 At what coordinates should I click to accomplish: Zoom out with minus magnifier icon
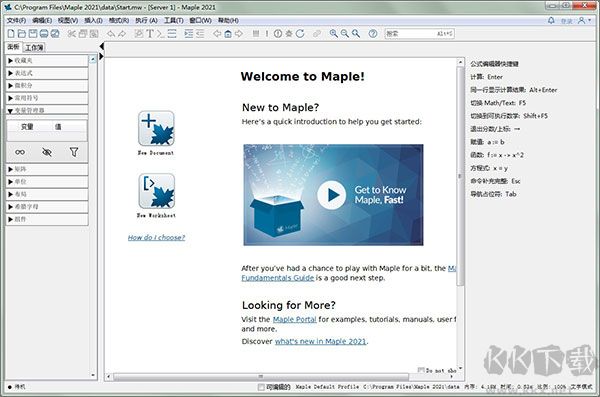[x=345, y=34]
